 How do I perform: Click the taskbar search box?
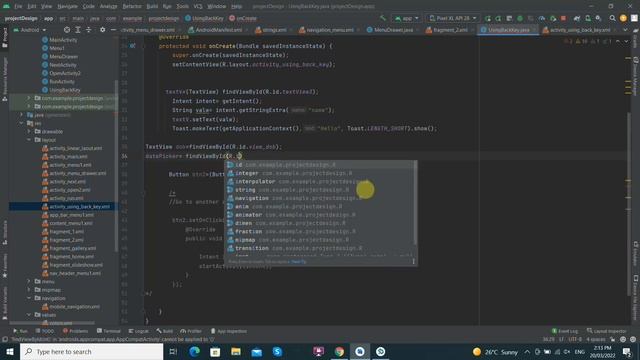(x=91, y=351)
